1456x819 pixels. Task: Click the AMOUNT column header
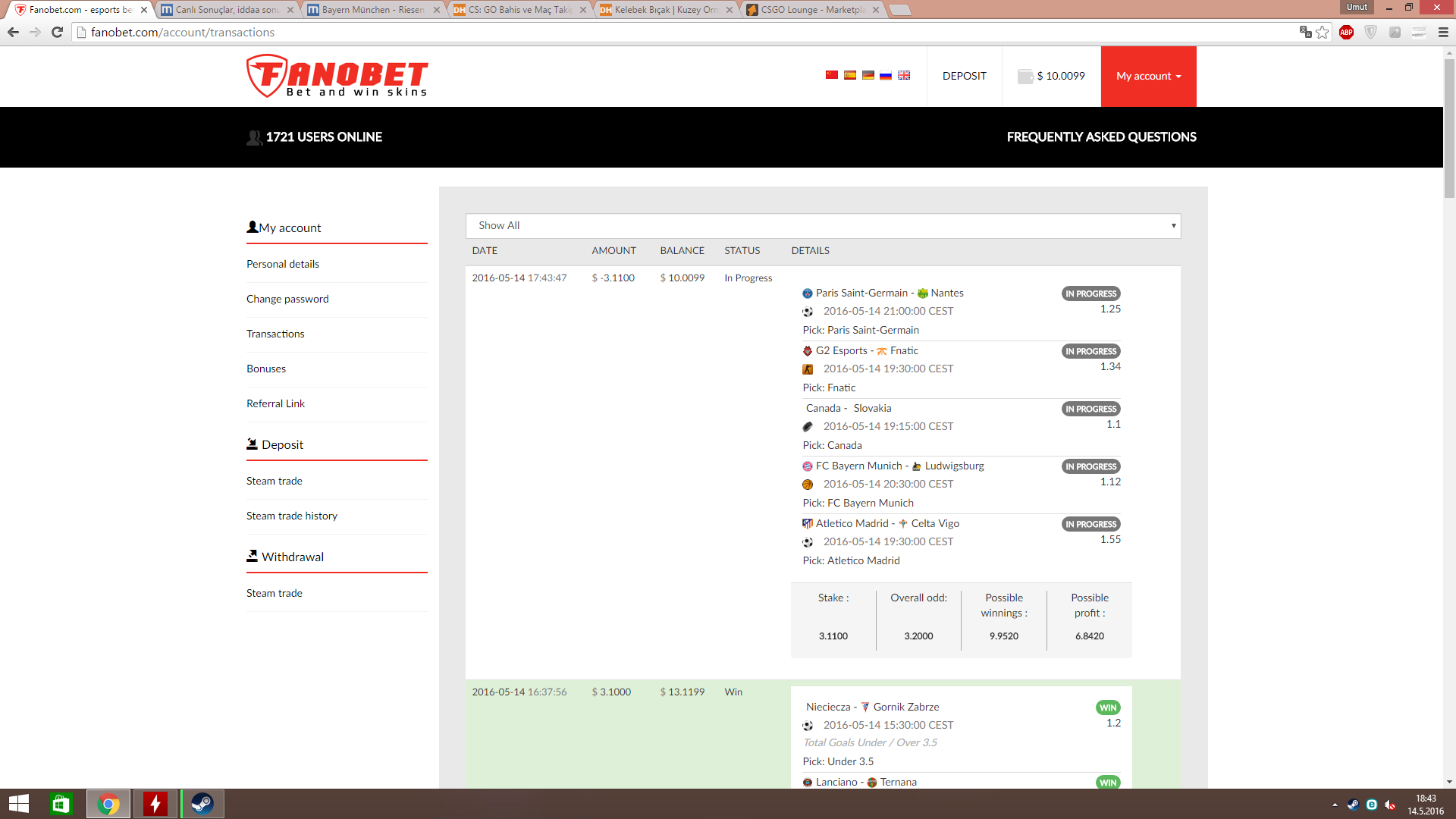coord(613,251)
